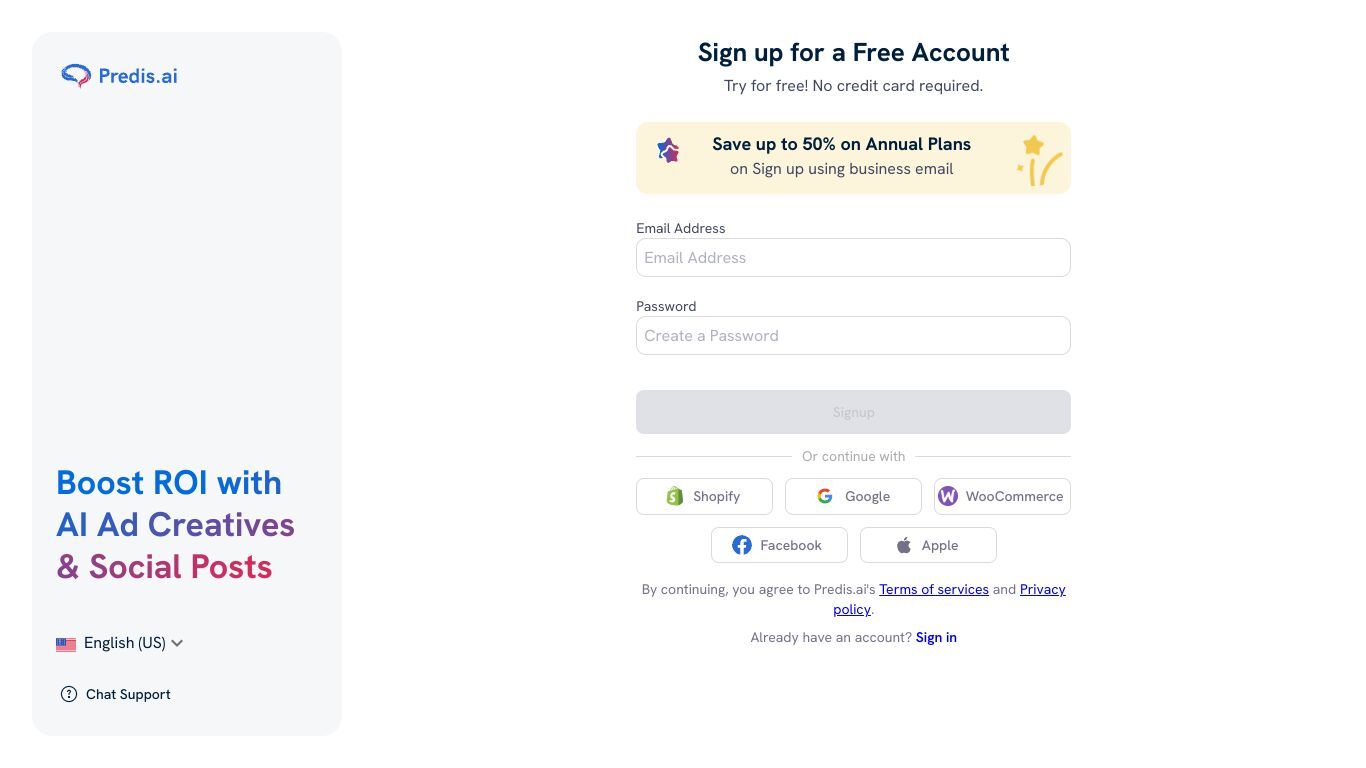Continue with the WooCommerce button
This screenshot has height=768, width=1366.
click(x=1002, y=496)
